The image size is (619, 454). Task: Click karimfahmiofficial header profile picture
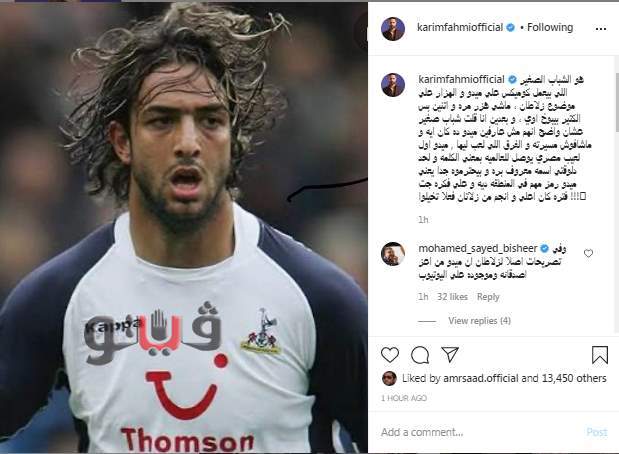tap(393, 28)
